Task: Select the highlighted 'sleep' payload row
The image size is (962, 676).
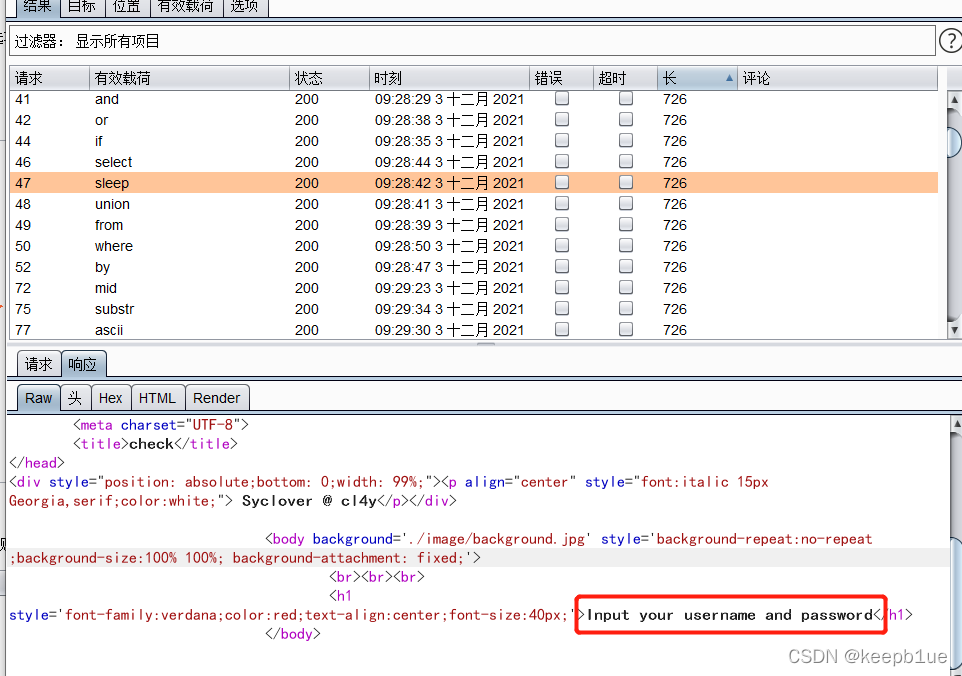Action: pos(474,183)
